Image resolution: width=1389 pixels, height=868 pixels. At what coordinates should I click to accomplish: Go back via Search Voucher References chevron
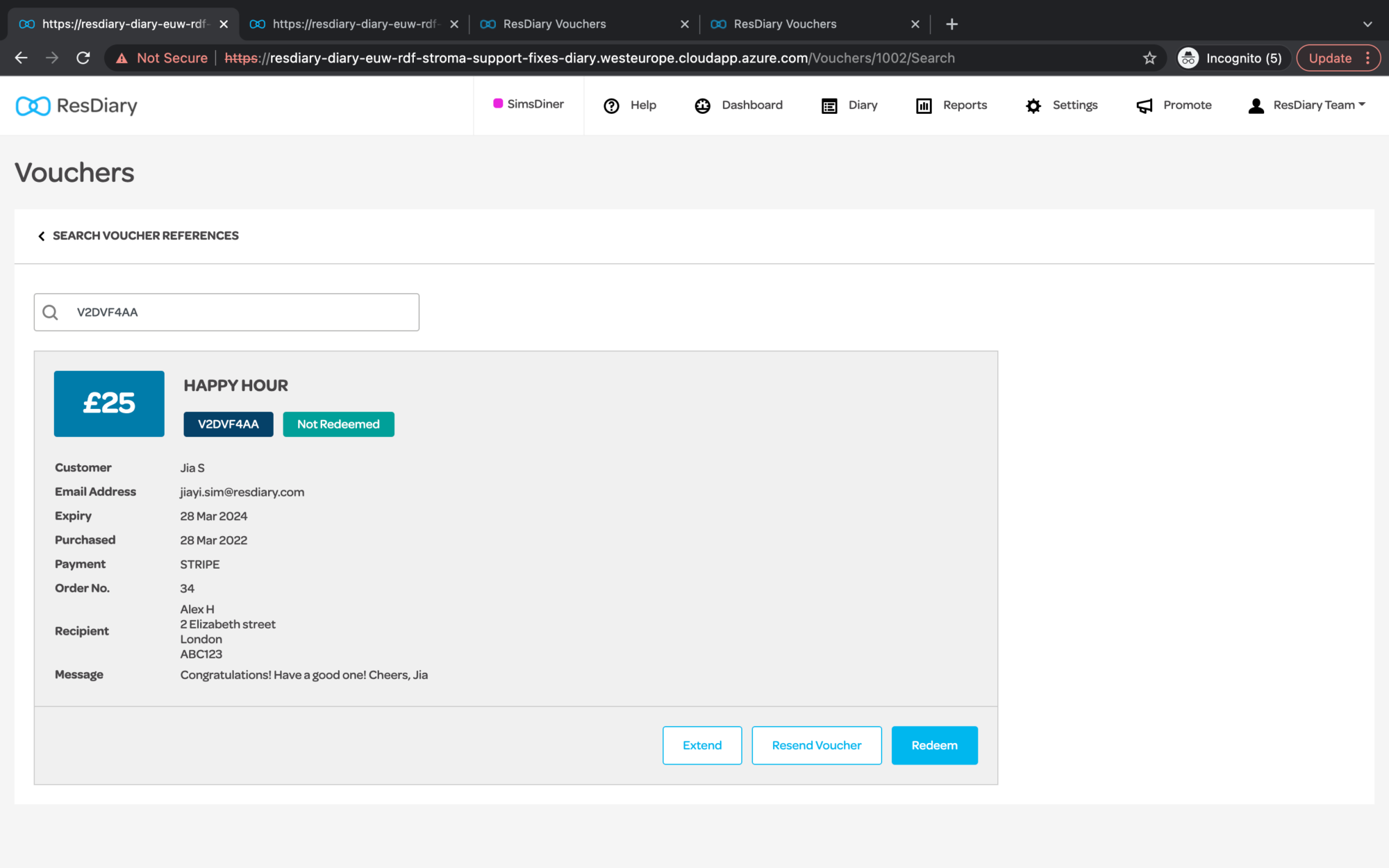(42, 236)
